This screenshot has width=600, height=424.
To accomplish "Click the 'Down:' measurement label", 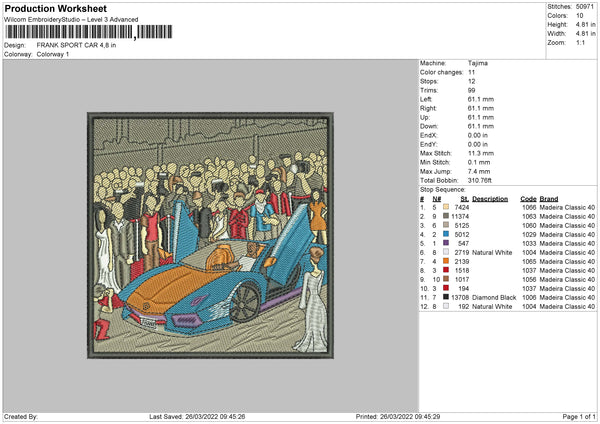I will coord(429,126).
